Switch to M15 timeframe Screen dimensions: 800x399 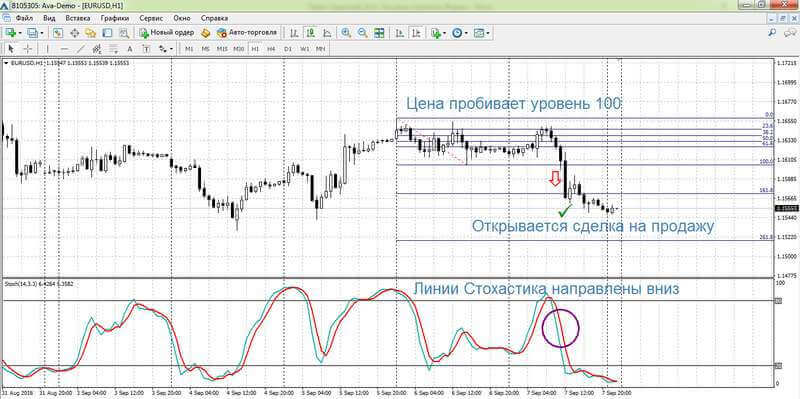point(221,48)
